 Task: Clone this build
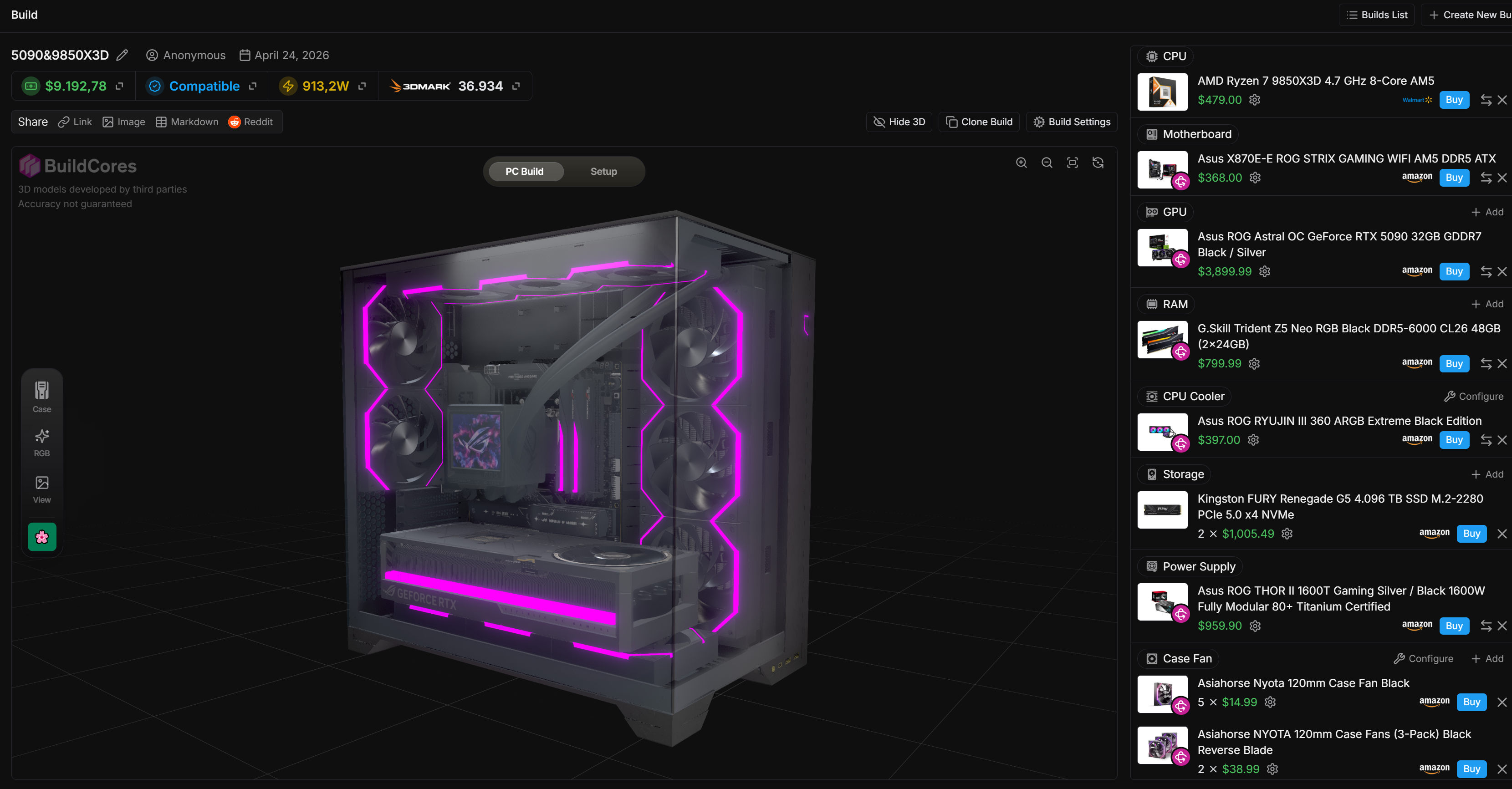tap(979, 122)
